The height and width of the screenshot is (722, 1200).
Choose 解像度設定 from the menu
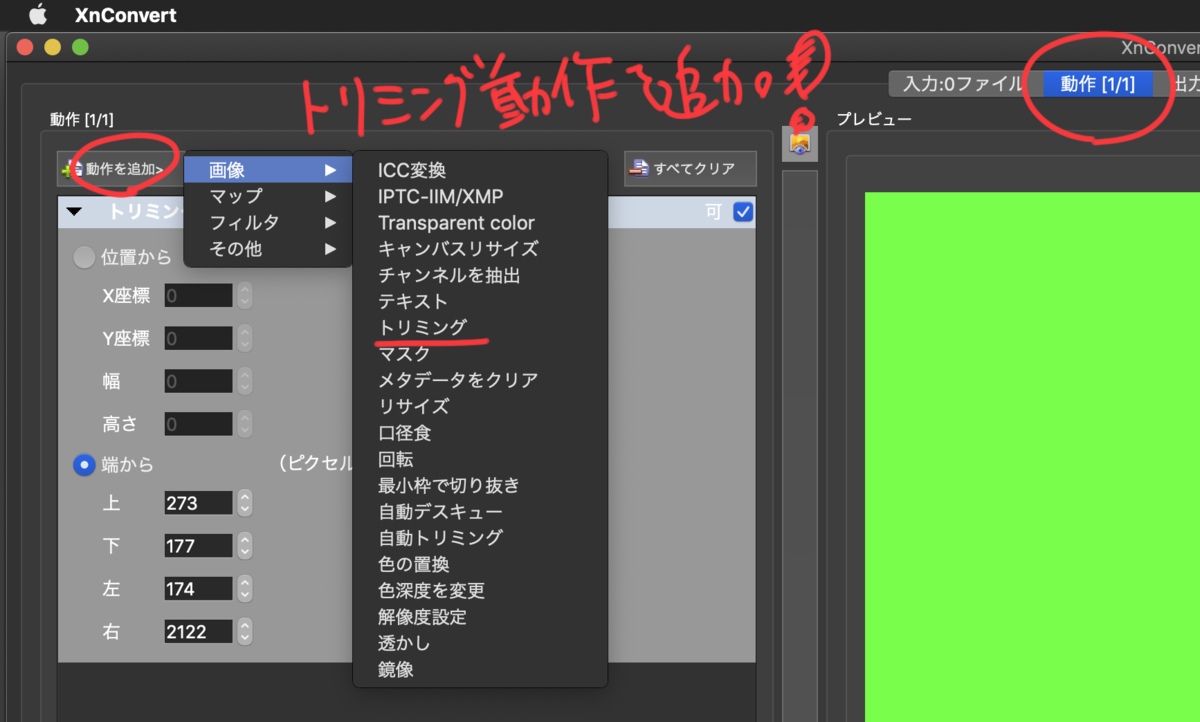point(480,617)
